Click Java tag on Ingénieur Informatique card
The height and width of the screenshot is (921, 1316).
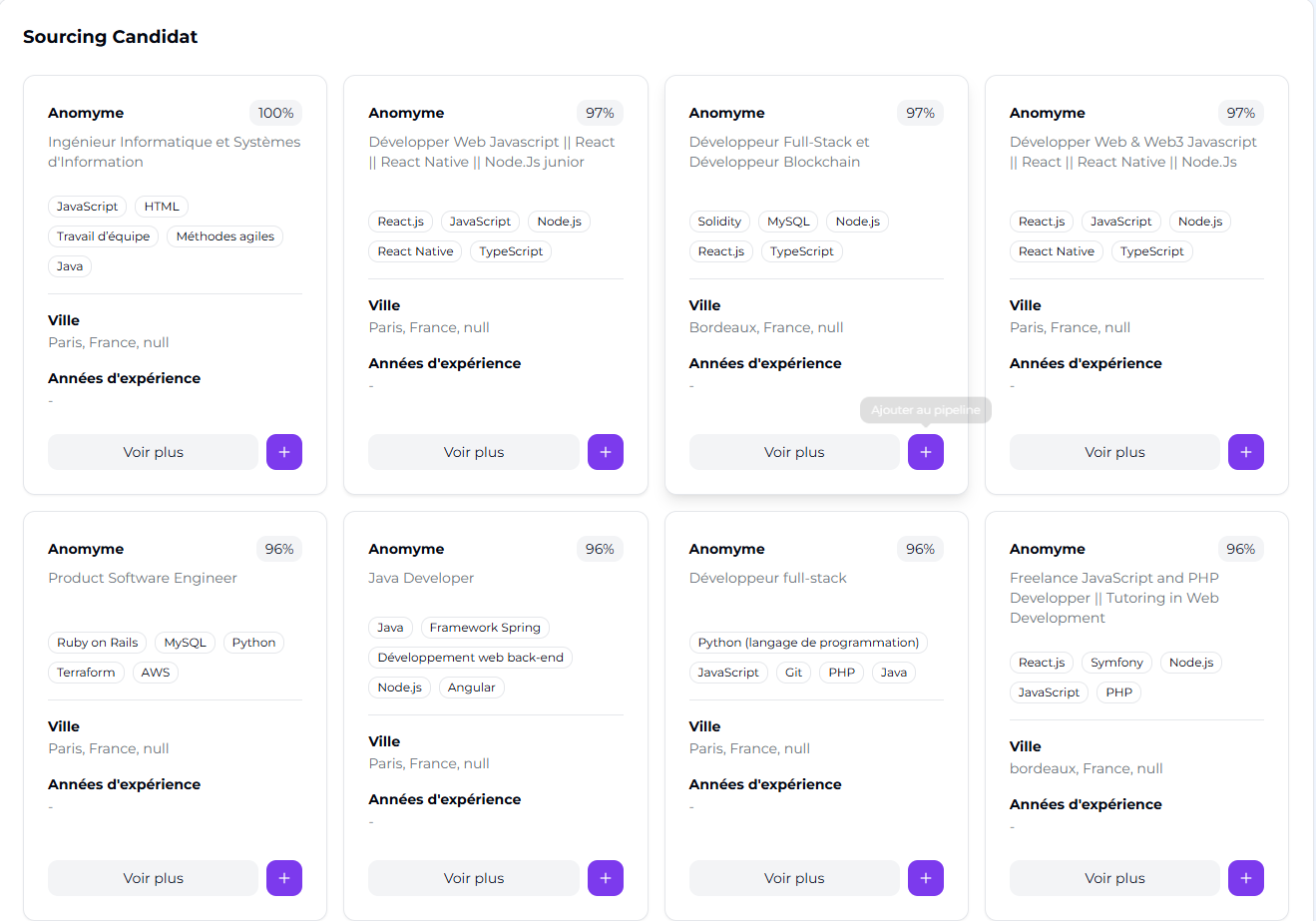(x=70, y=266)
